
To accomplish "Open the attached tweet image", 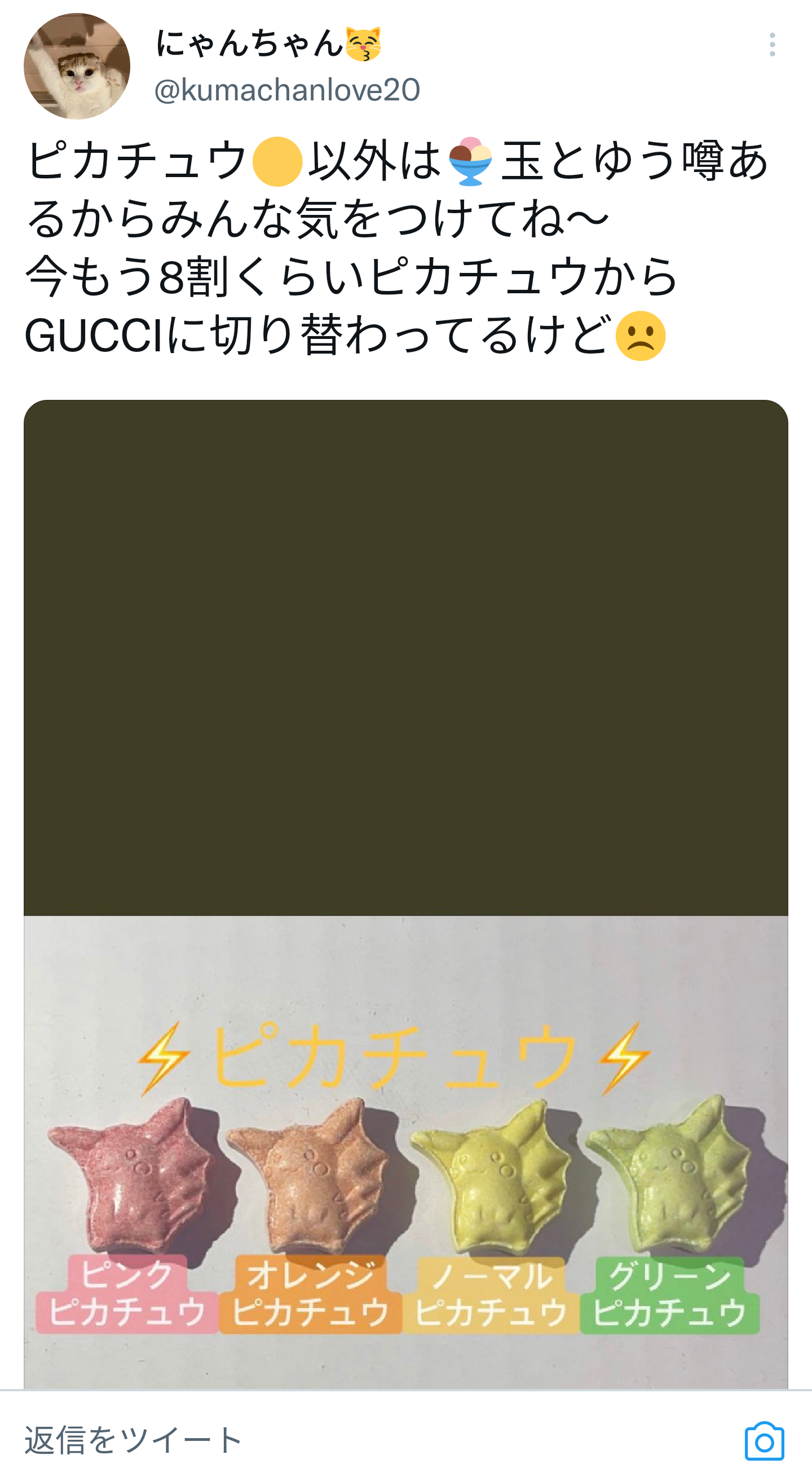I will pos(406,894).
